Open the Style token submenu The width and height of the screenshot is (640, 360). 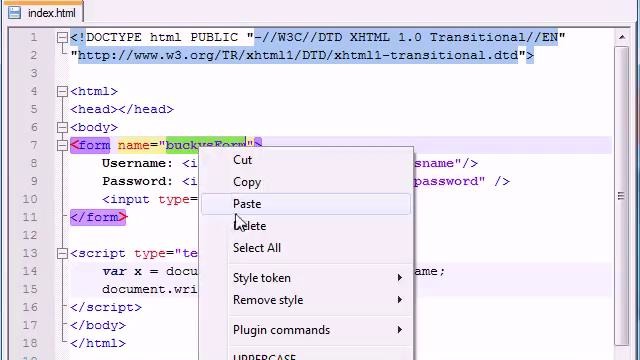pos(306,278)
